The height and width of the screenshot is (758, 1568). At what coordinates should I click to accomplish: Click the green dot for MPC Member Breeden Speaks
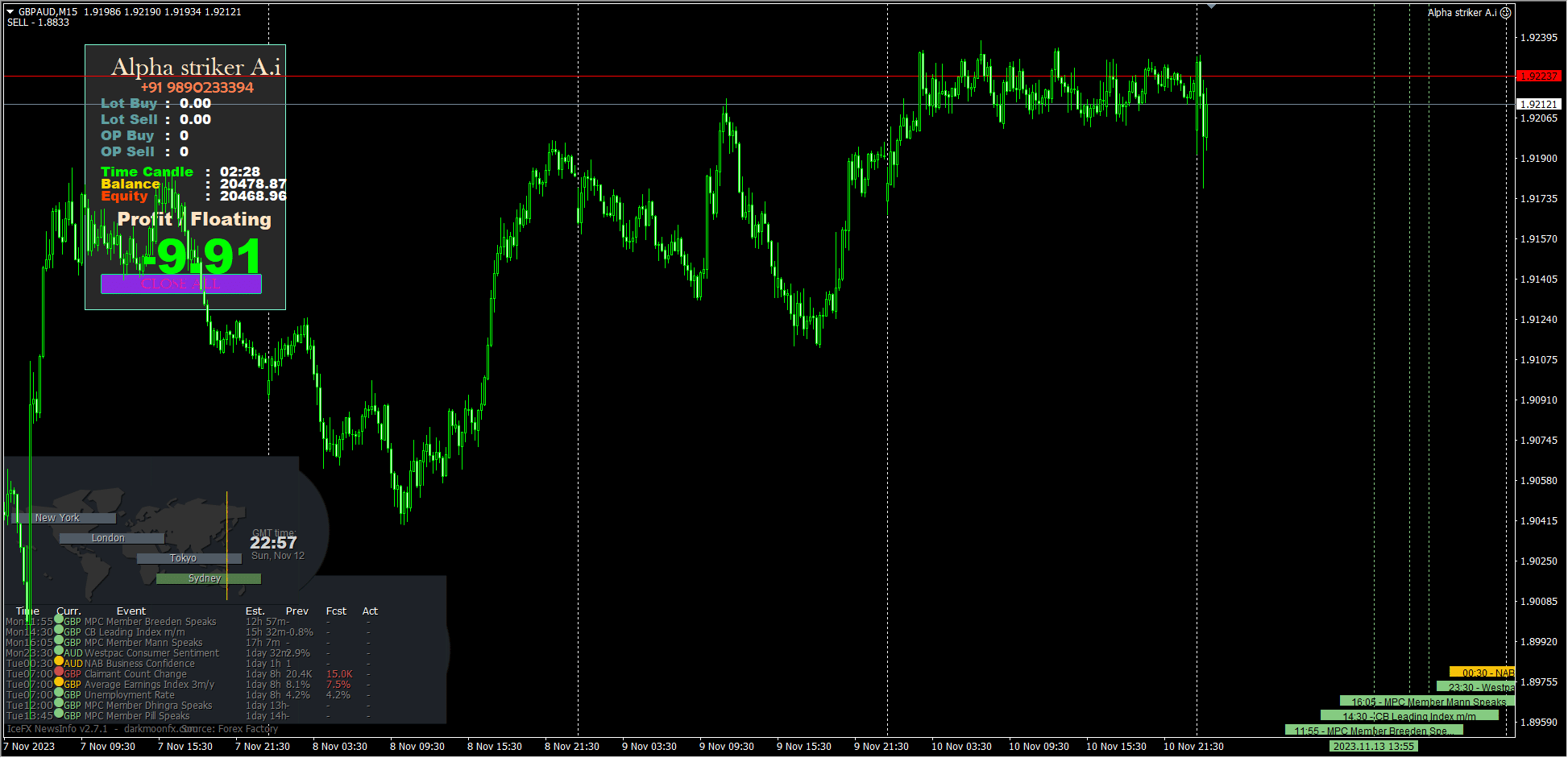tap(59, 619)
